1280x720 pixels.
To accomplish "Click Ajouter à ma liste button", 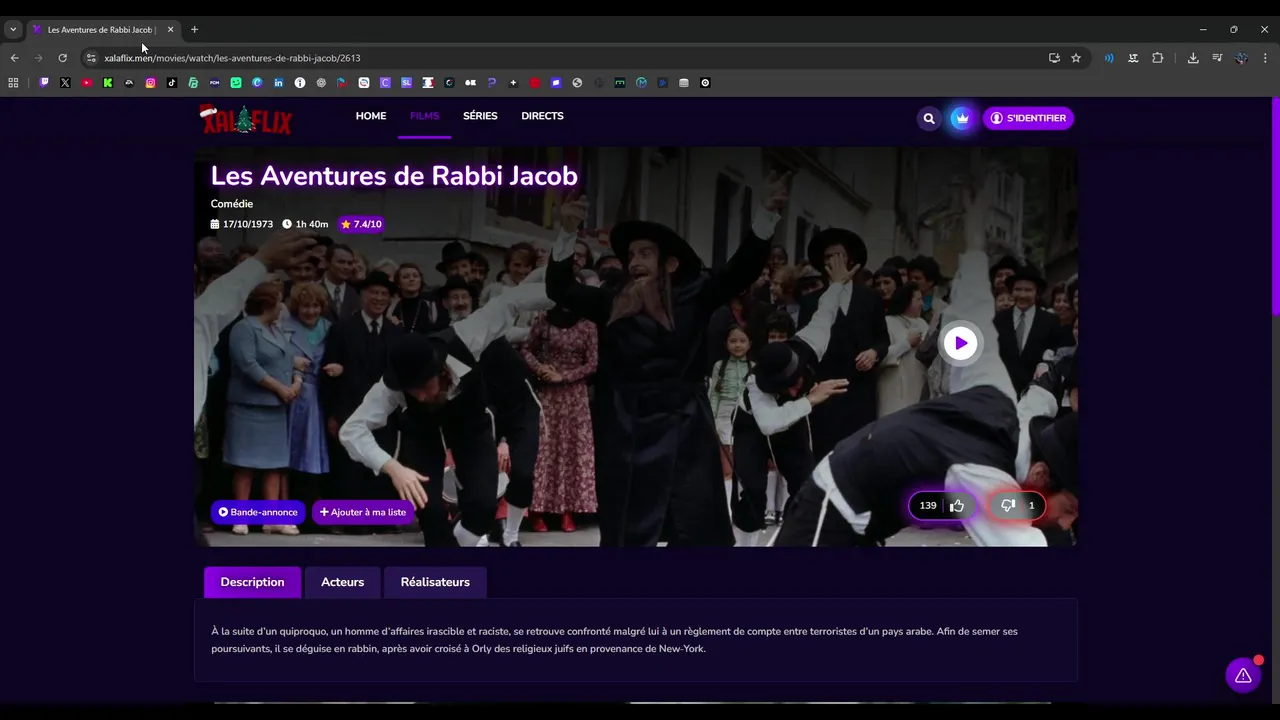I will click(x=363, y=512).
